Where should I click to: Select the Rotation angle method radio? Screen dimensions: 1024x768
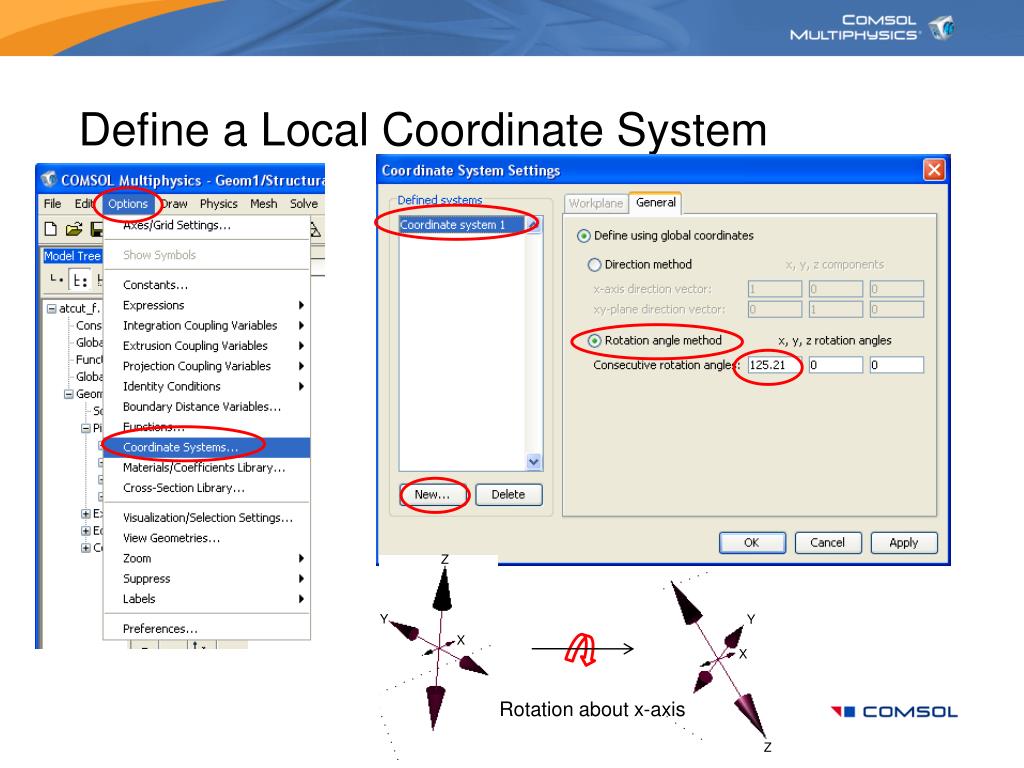(594, 340)
